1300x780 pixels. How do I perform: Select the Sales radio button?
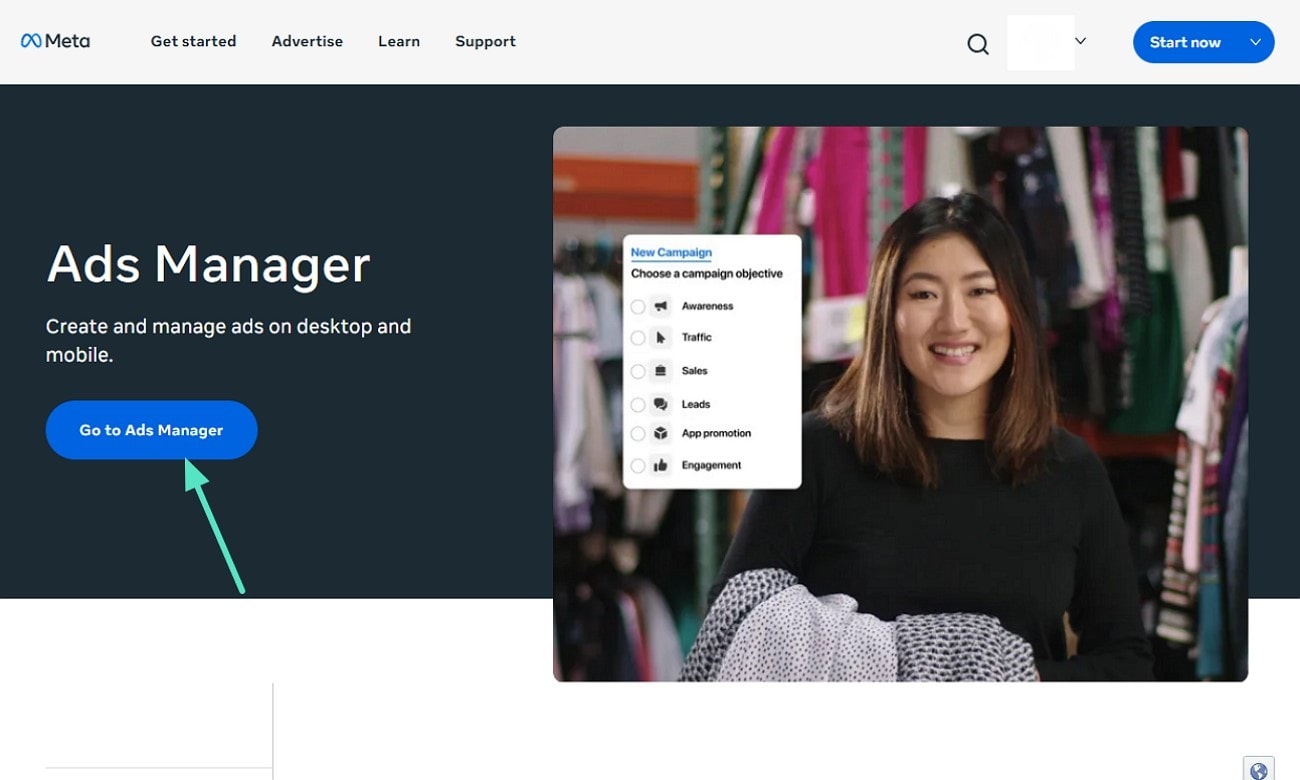pos(638,372)
